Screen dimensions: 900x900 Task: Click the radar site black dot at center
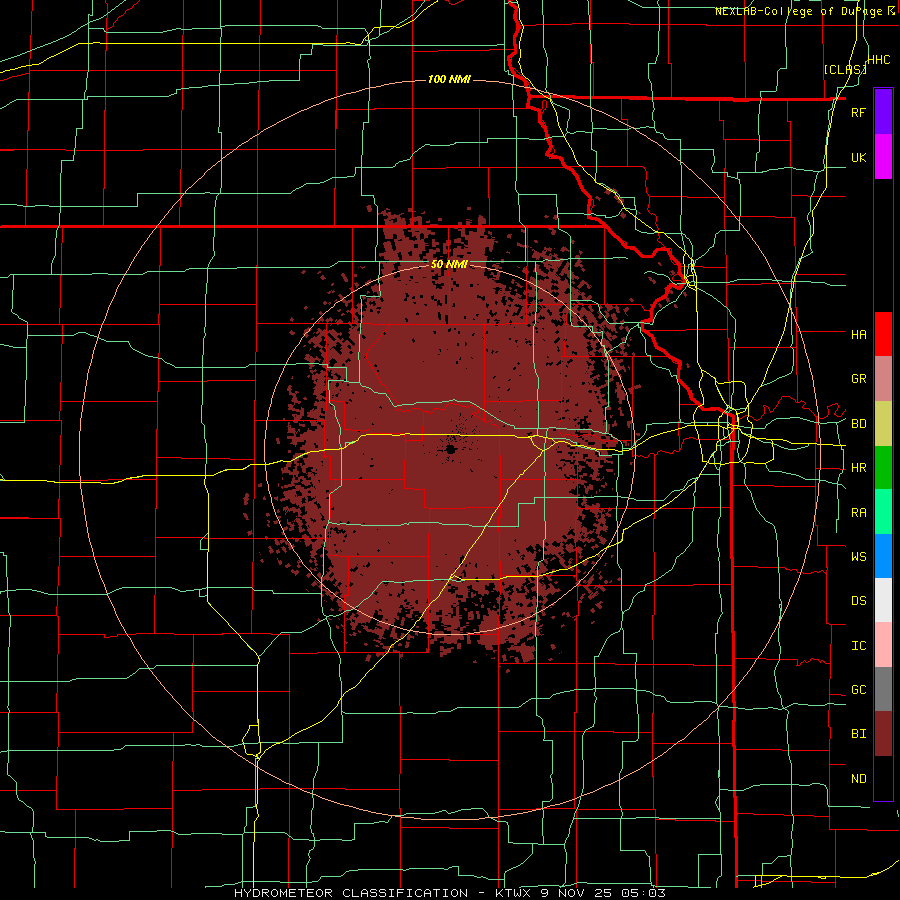coord(450,449)
